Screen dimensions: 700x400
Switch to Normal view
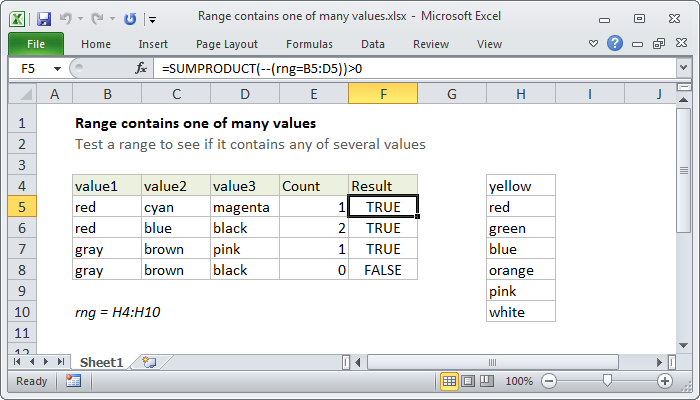[x=450, y=381]
